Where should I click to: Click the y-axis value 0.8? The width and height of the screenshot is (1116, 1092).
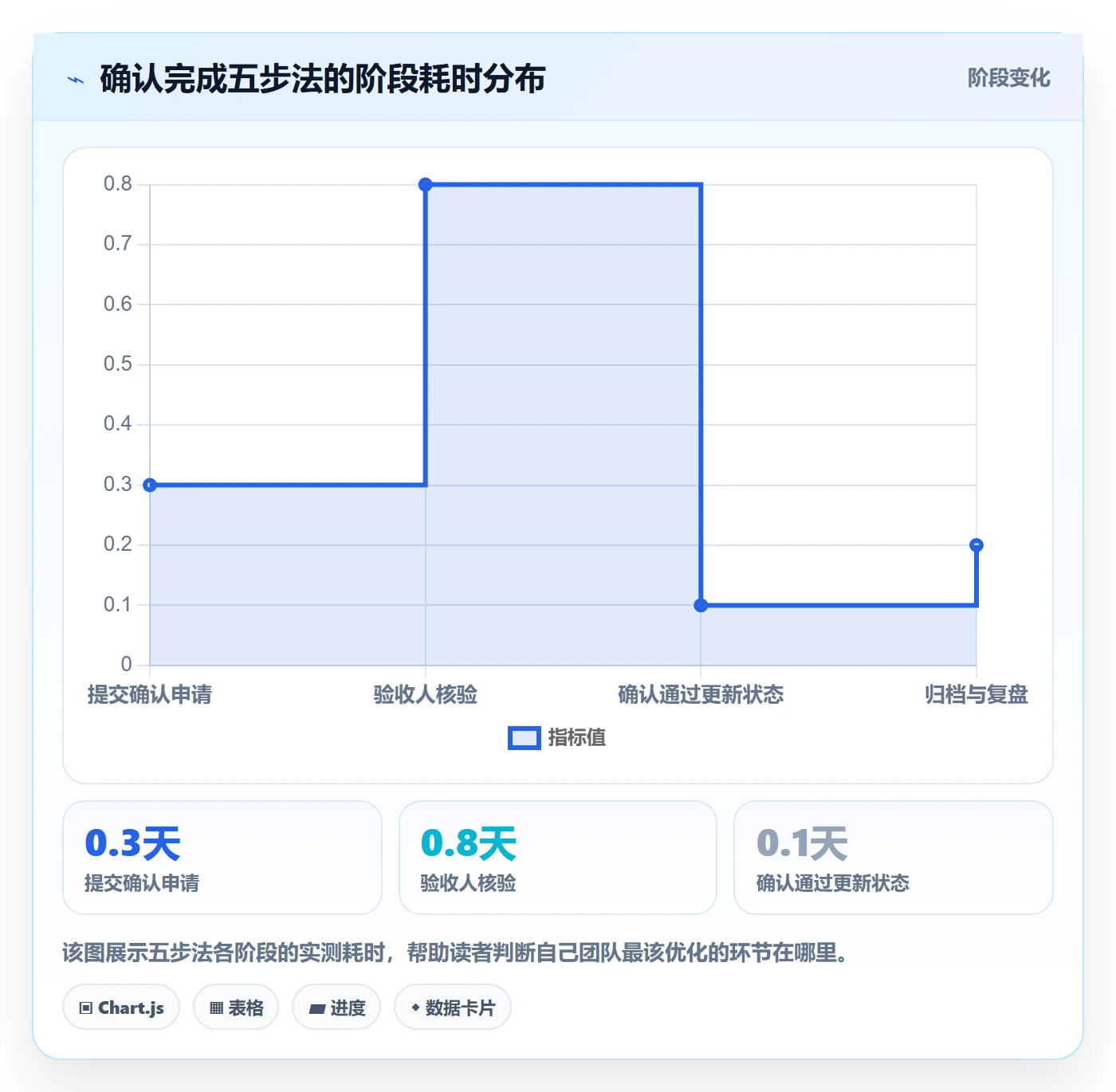point(118,184)
